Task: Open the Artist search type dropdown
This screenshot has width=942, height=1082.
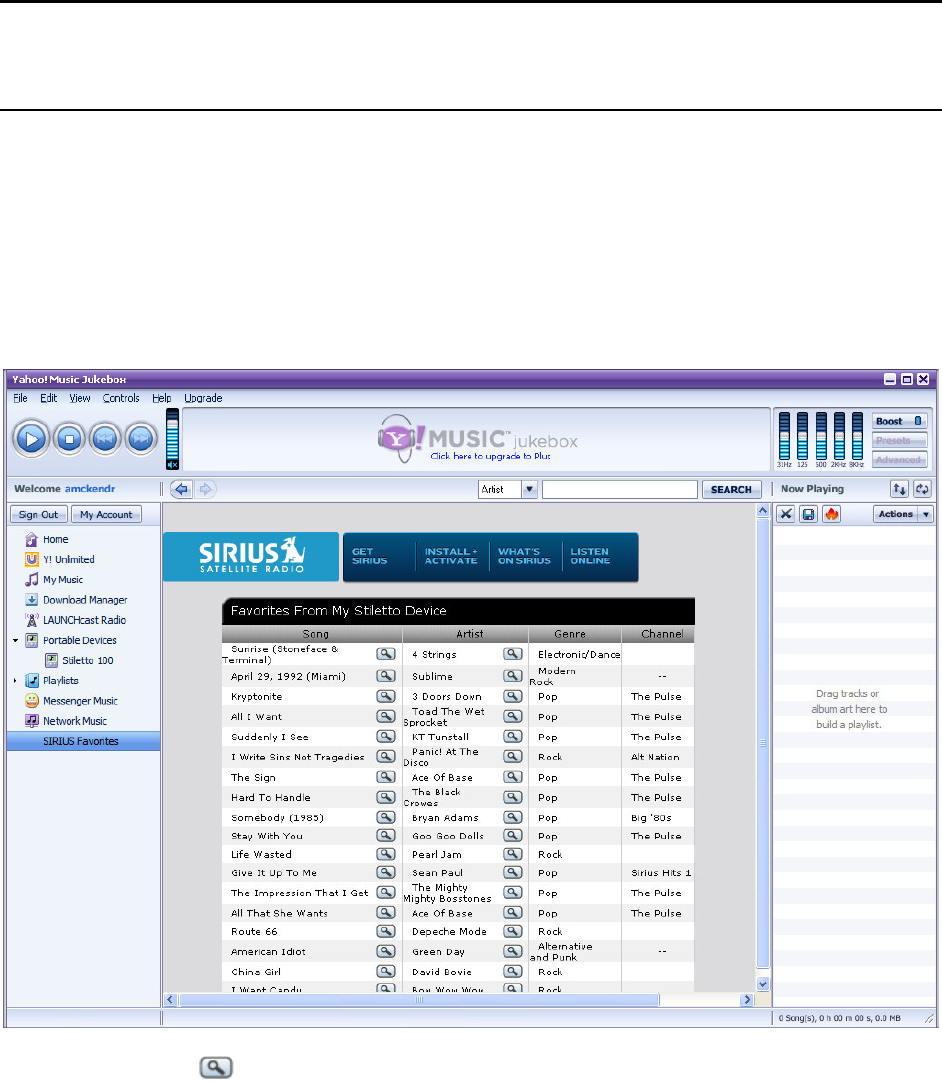Action: 529,489
